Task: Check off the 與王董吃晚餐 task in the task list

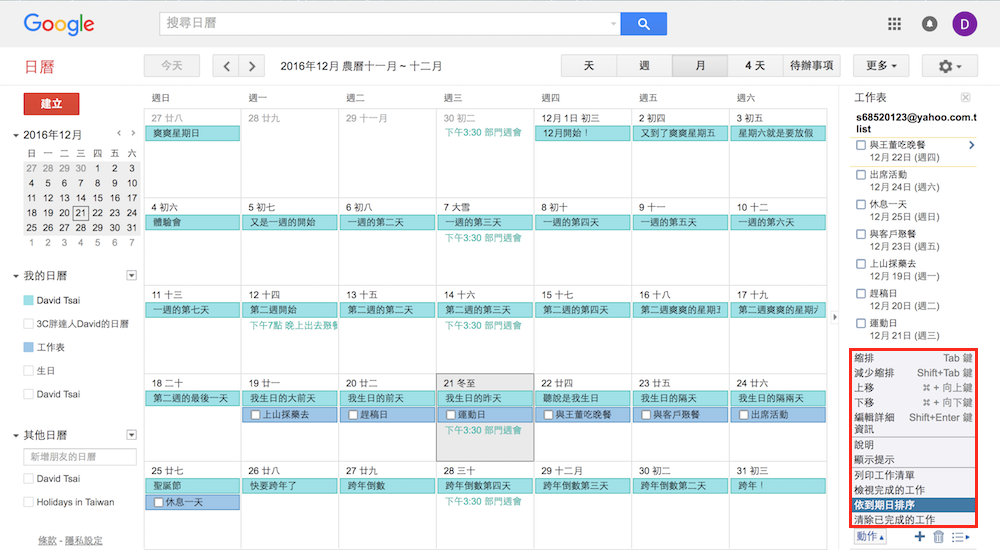Action: 861,145
